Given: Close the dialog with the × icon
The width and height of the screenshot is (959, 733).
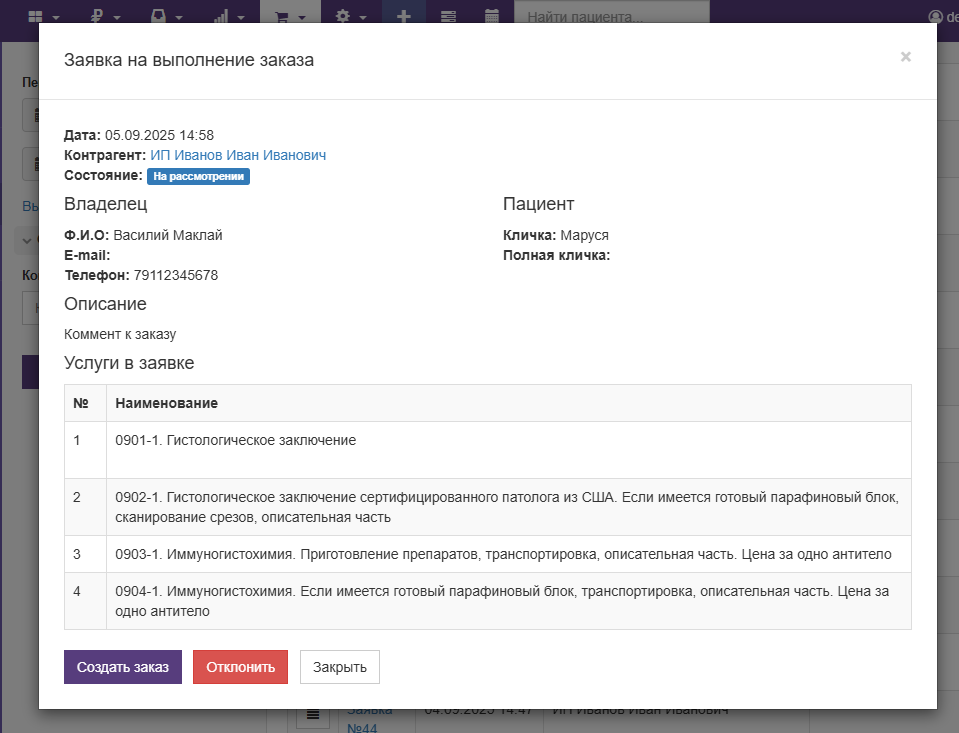Looking at the screenshot, I should [x=905, y=57].
